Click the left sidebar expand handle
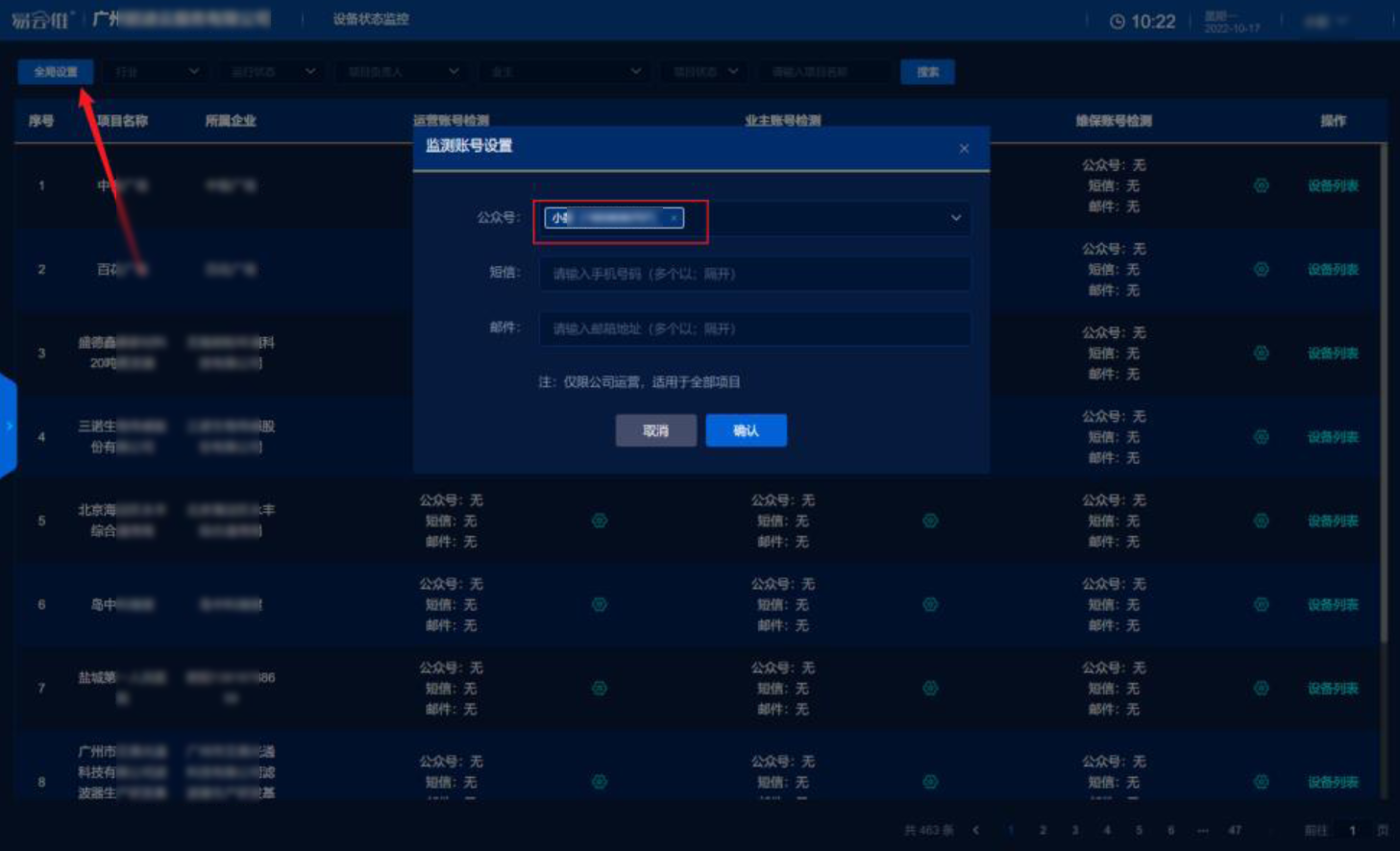 8,425
